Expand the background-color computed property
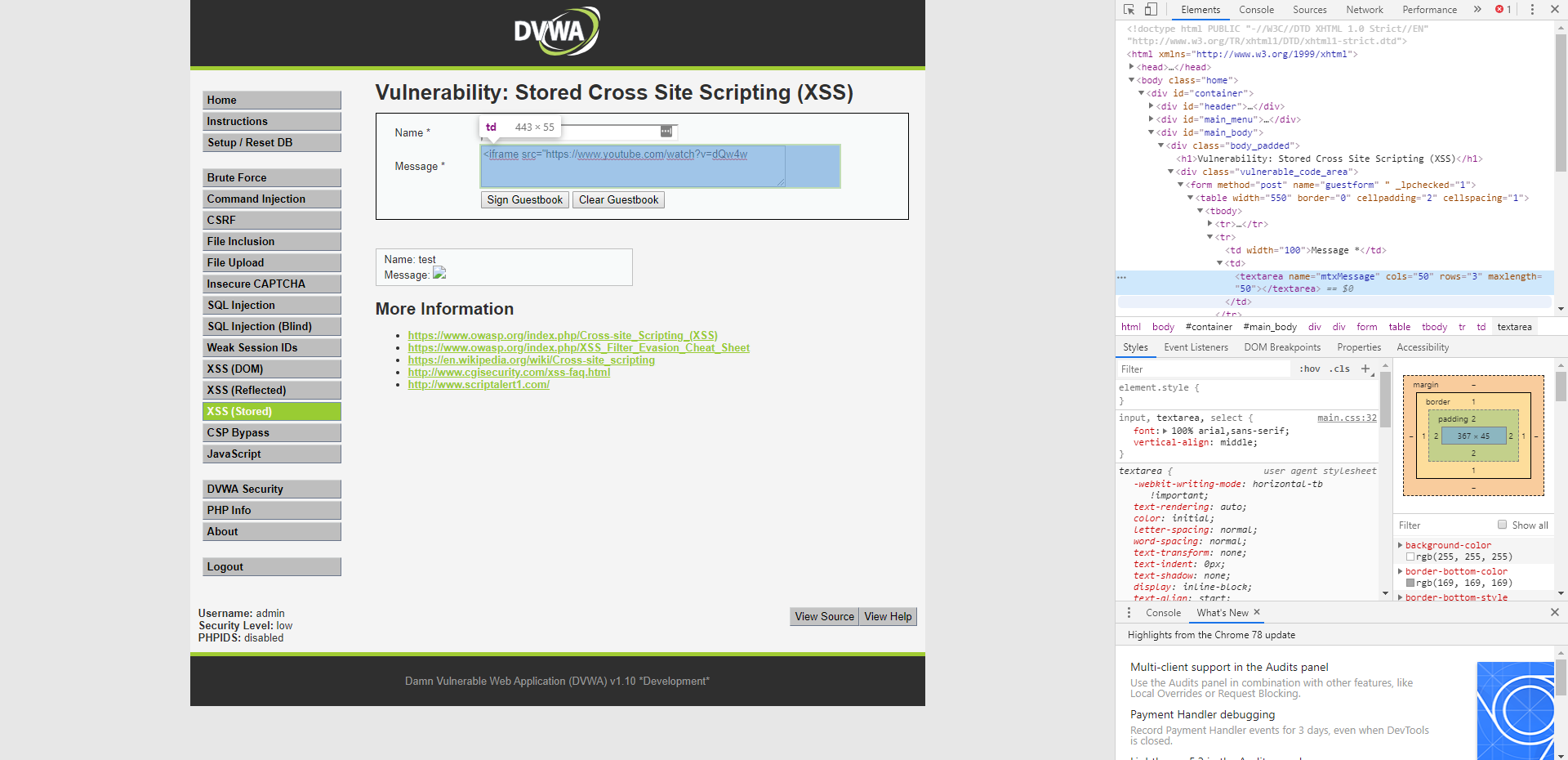 tap(1401, 545)
